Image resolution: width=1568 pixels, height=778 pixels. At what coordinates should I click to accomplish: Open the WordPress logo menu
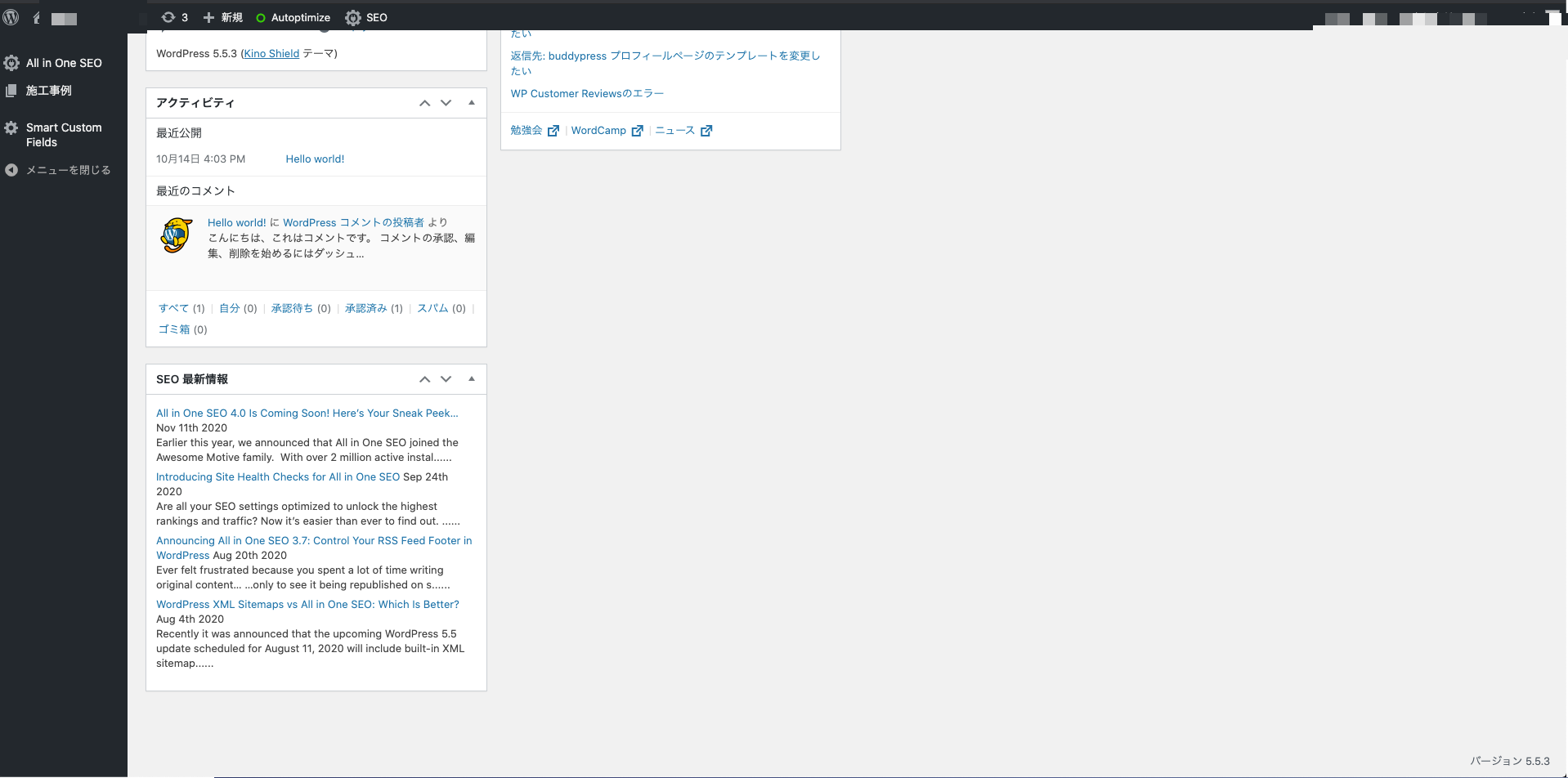pos(11,17)
